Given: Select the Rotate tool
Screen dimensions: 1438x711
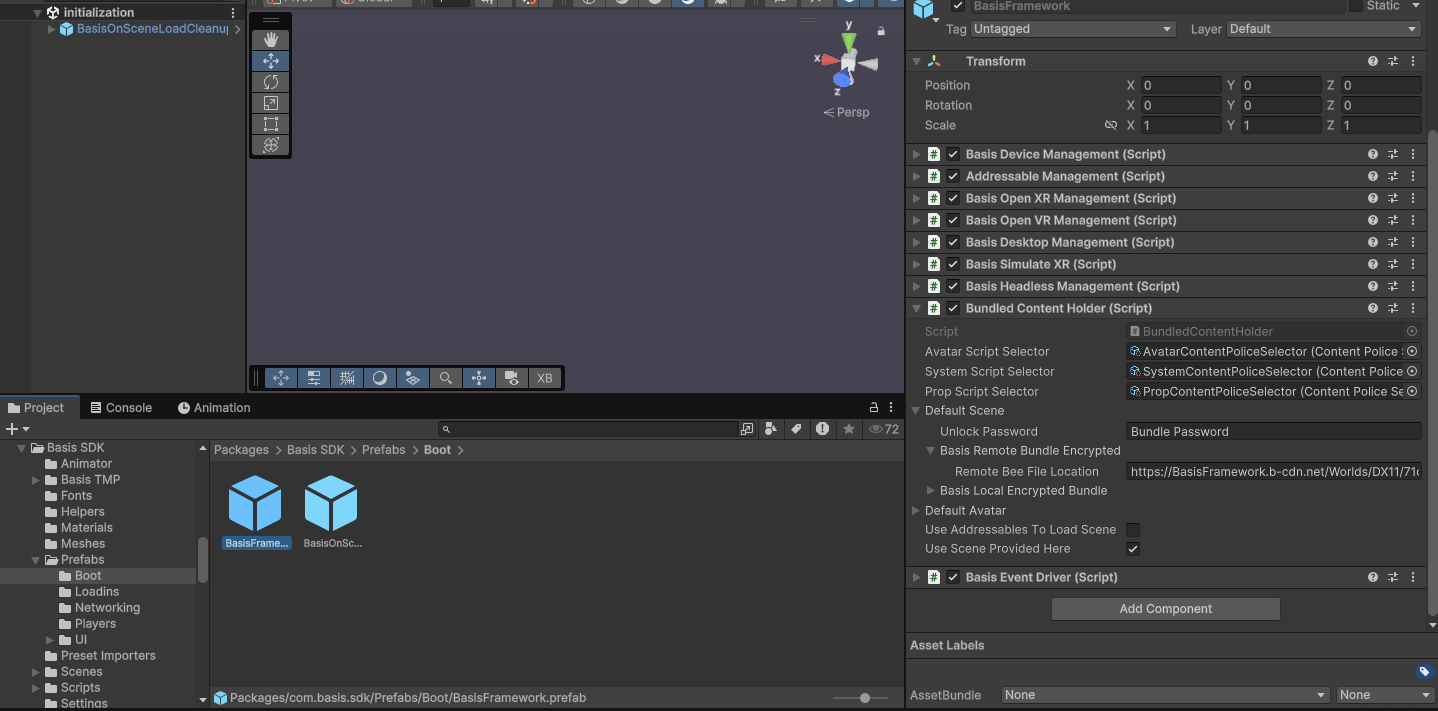Looking at the screenshot, I should [270, 81].
